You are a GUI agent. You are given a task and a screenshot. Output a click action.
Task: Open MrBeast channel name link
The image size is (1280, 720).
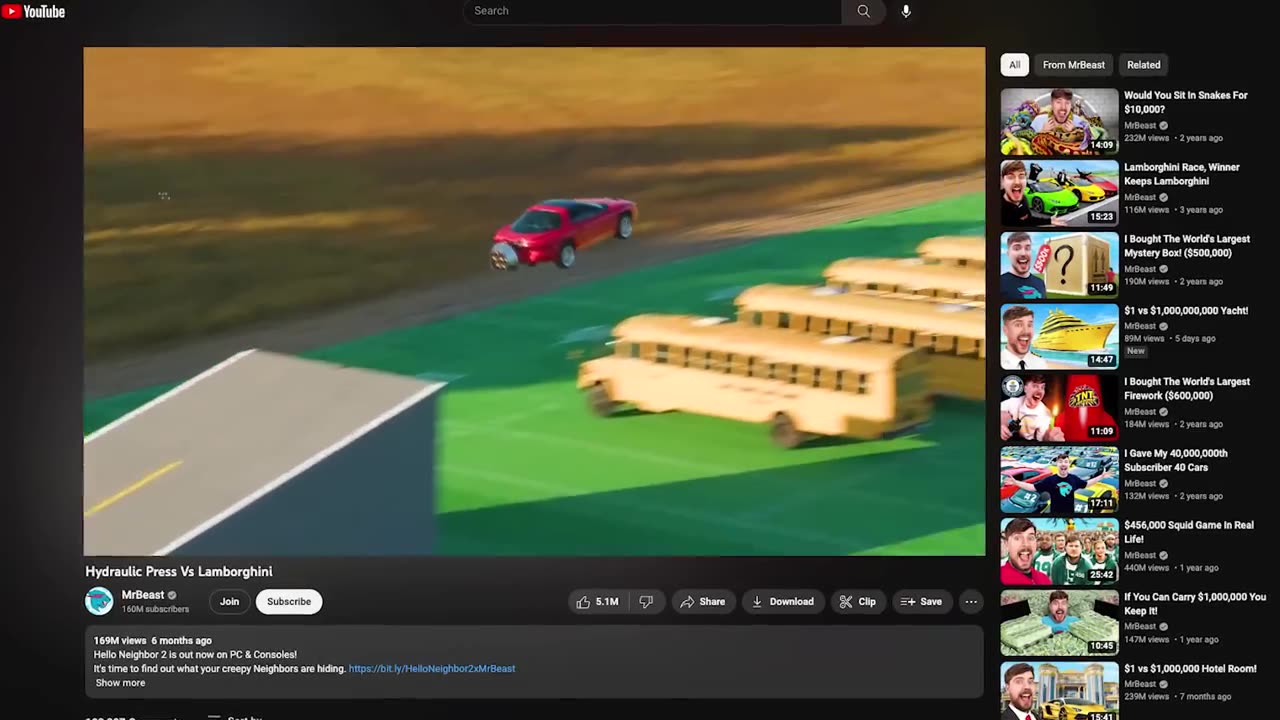point(143,595)
